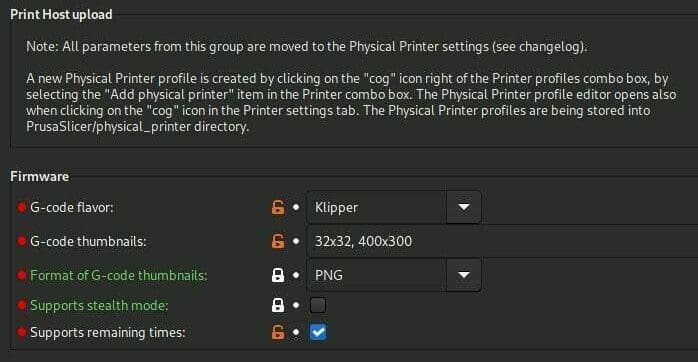Click the G-code flavor label
The height and width of the screenshot is (362, 698).
coord(72,207)
